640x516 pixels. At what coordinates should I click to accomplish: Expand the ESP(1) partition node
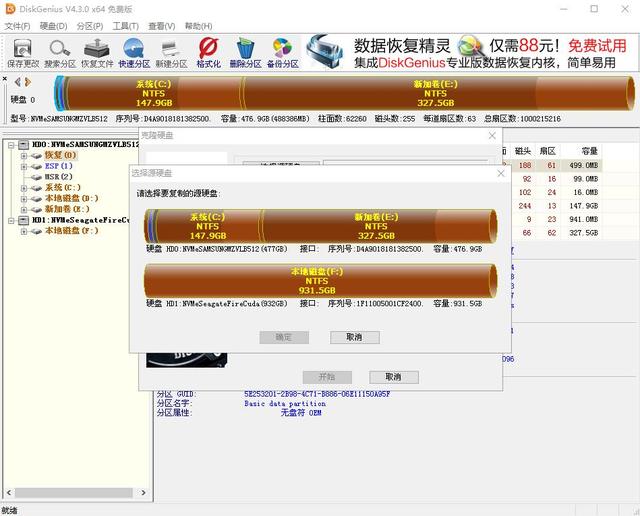(x=24, y=166)
